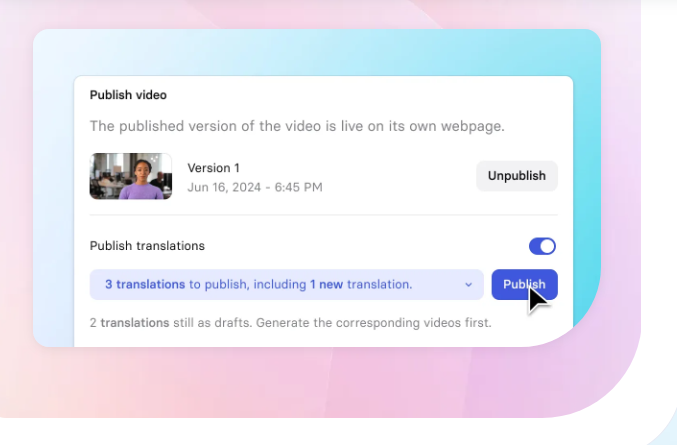Click the 'Publish translations' label
The height and width of the screenshot is (445, 677).
[147, 246]
